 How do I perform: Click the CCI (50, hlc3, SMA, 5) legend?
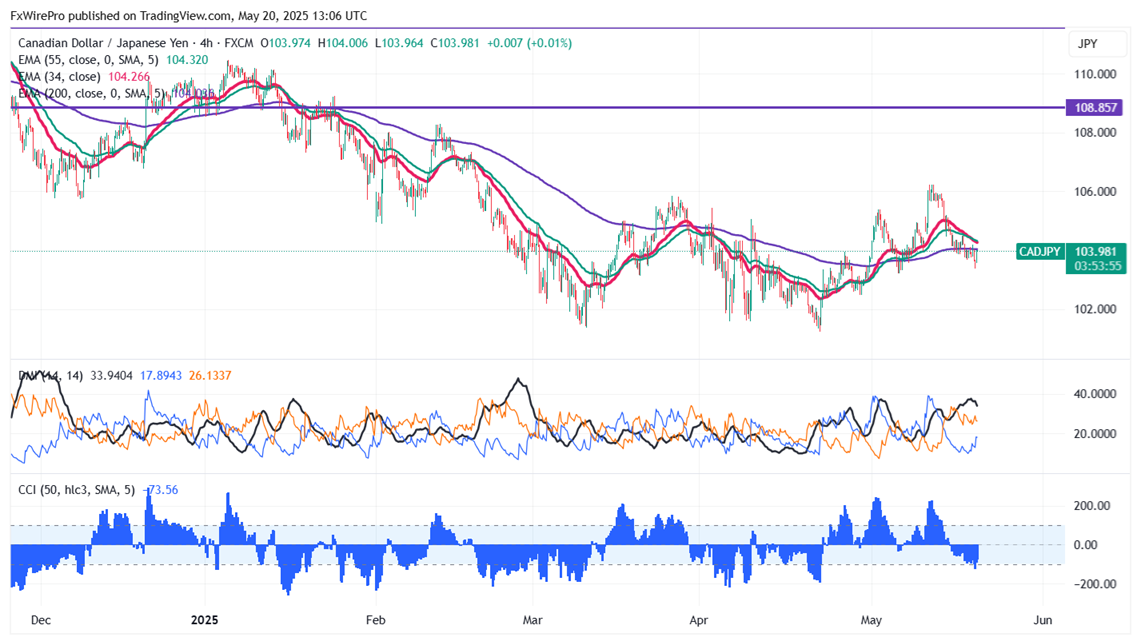[76, 490]
